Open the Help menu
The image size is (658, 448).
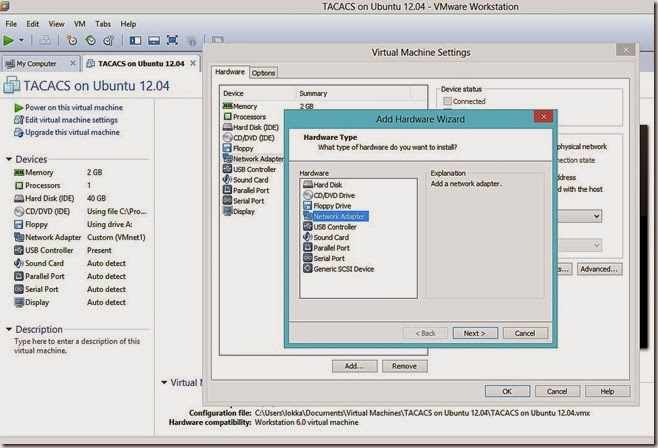click(x=128, y=24)
